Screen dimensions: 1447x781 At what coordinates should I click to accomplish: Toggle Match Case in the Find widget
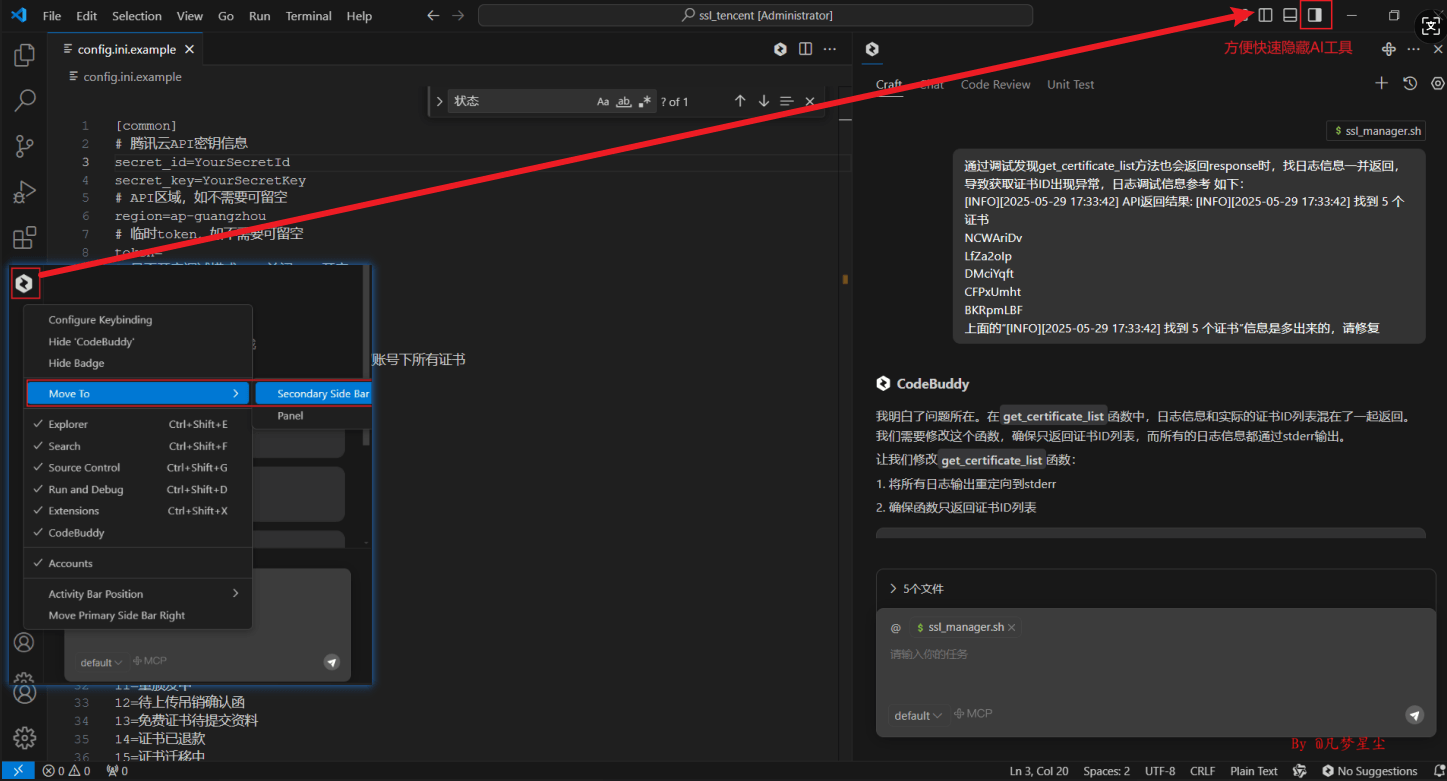click(603, 101)
